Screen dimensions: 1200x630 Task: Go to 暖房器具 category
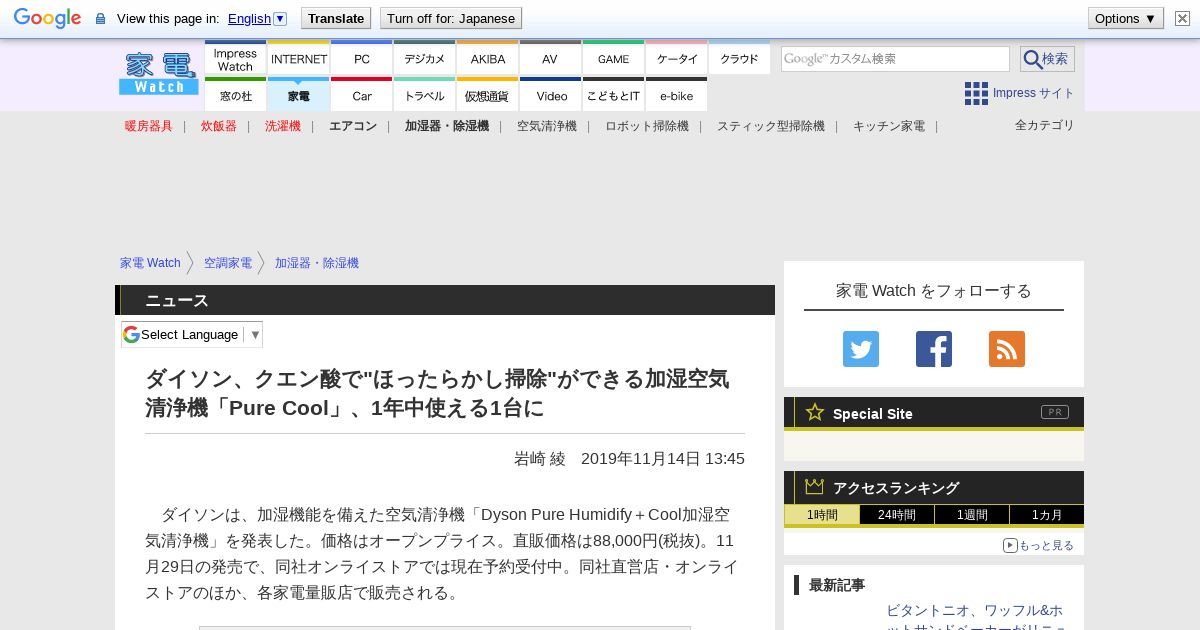149,126
